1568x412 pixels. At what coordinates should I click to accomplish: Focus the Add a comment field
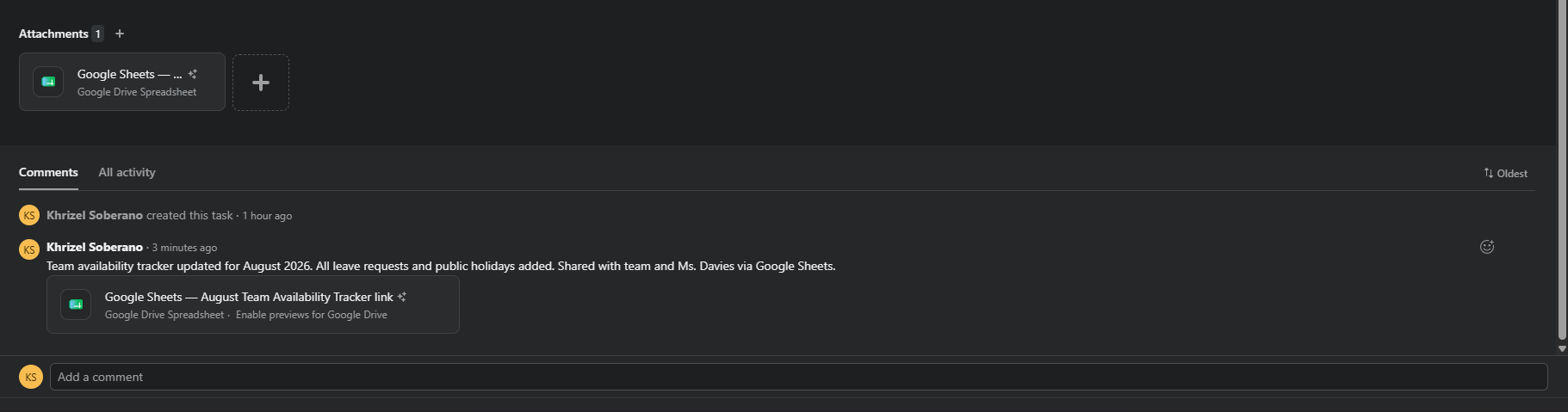click(x=798, y=377)
